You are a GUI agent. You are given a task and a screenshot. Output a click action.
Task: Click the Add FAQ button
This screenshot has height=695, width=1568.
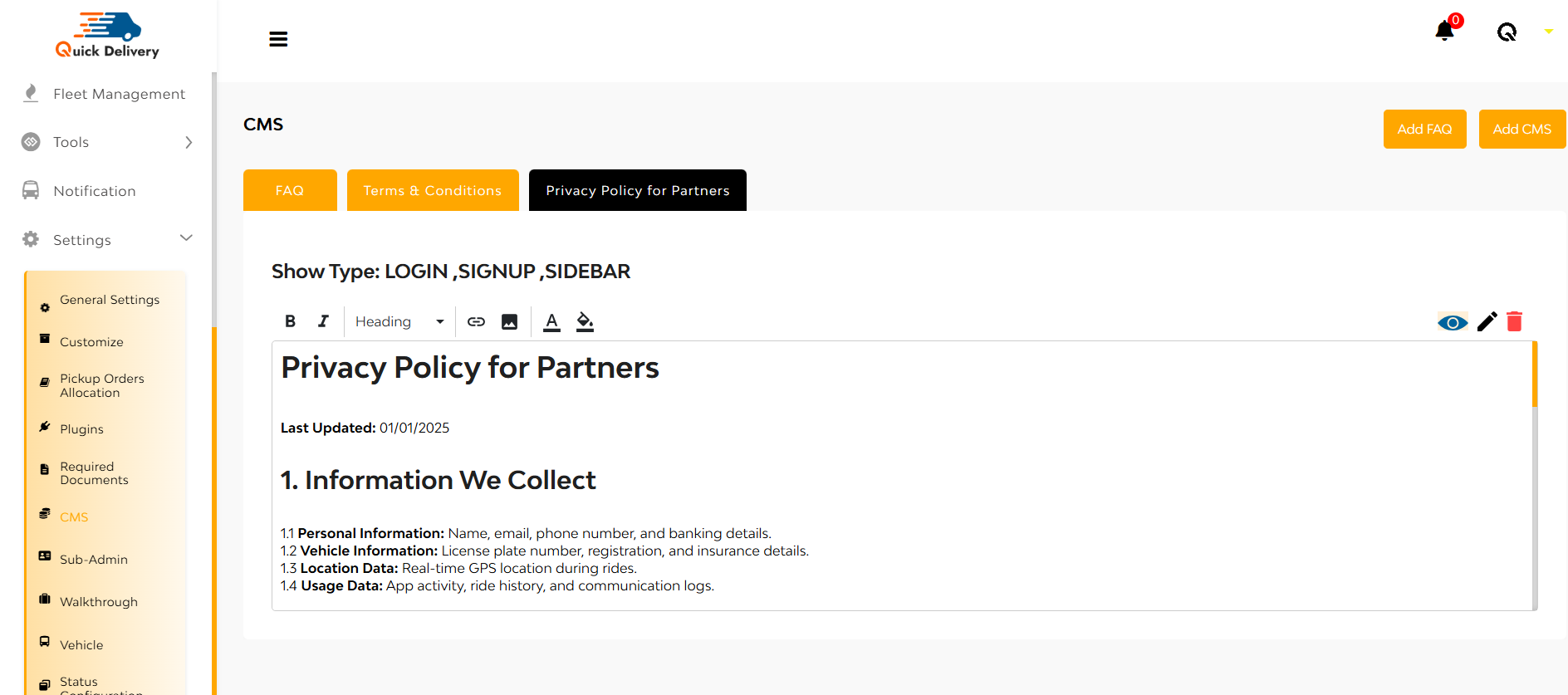click(1424, 129)
